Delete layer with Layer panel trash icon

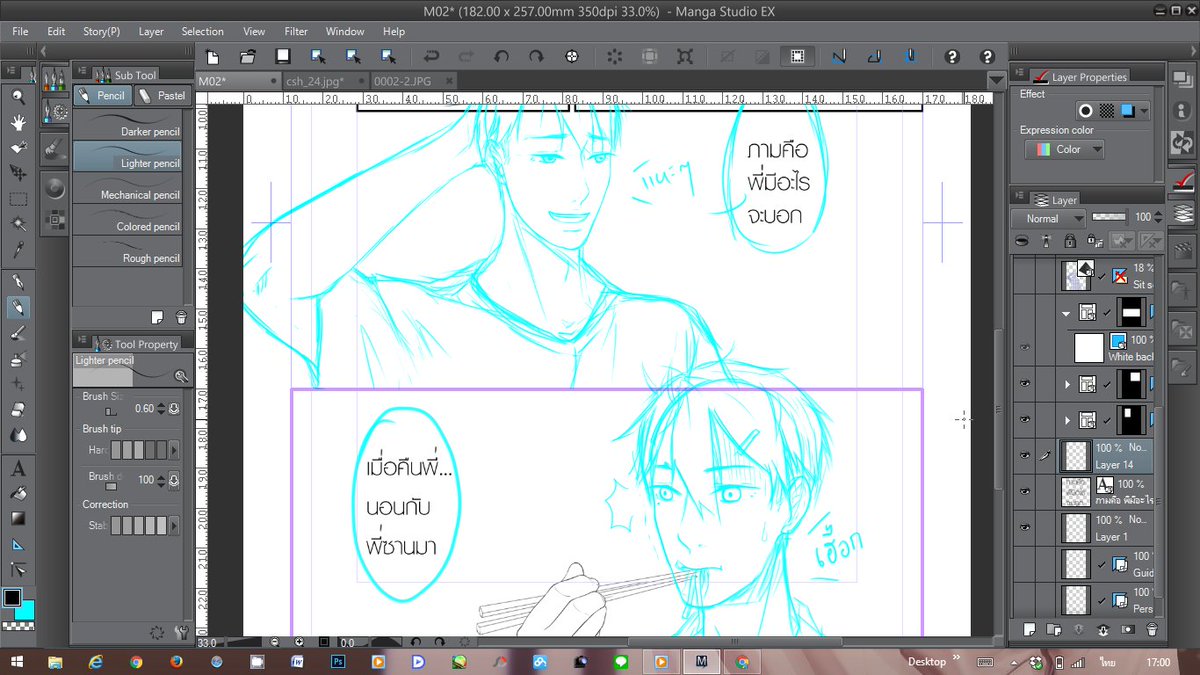[x=1152, y=629]
